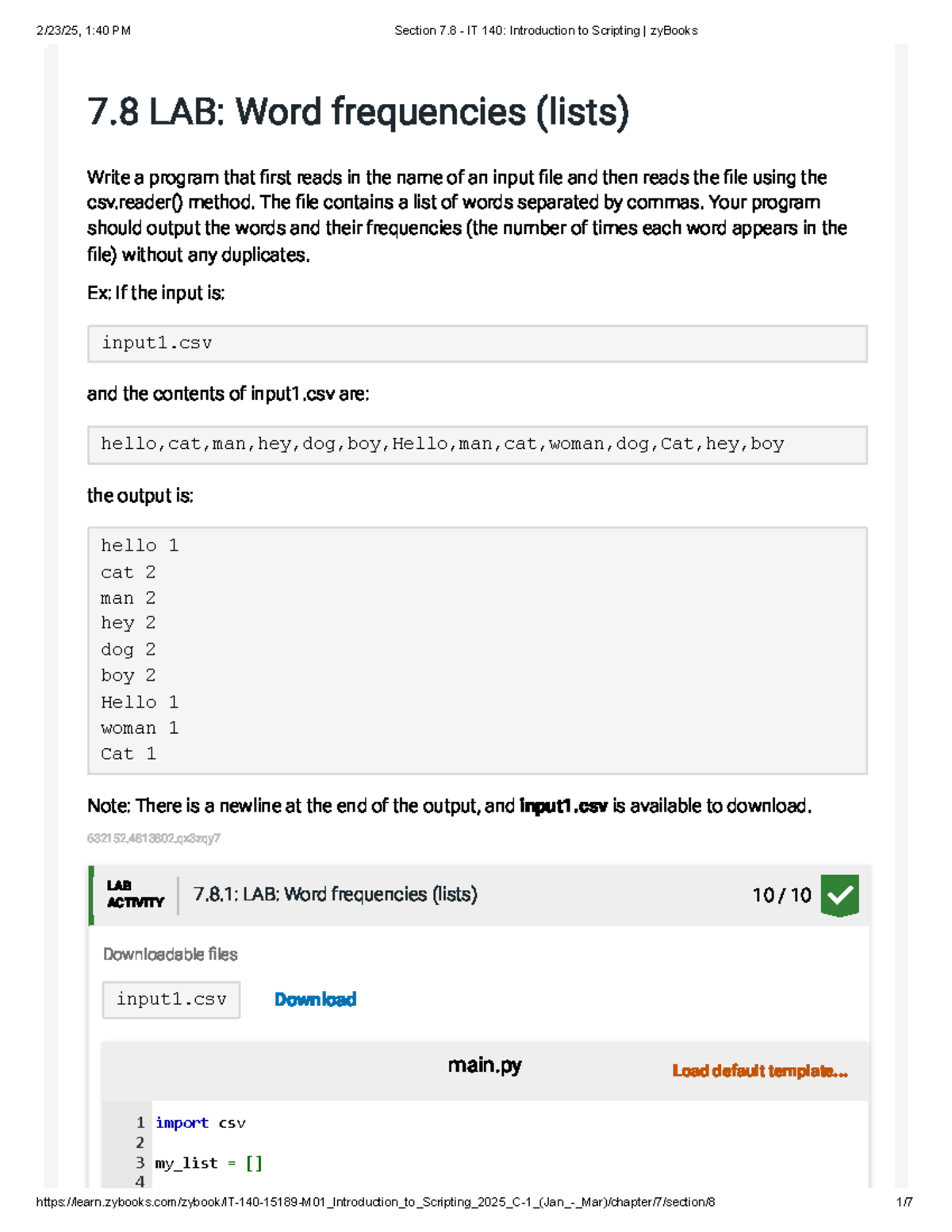Click the main.py file title
This screenshot has height=1232, width=952.
point(484,1065)
